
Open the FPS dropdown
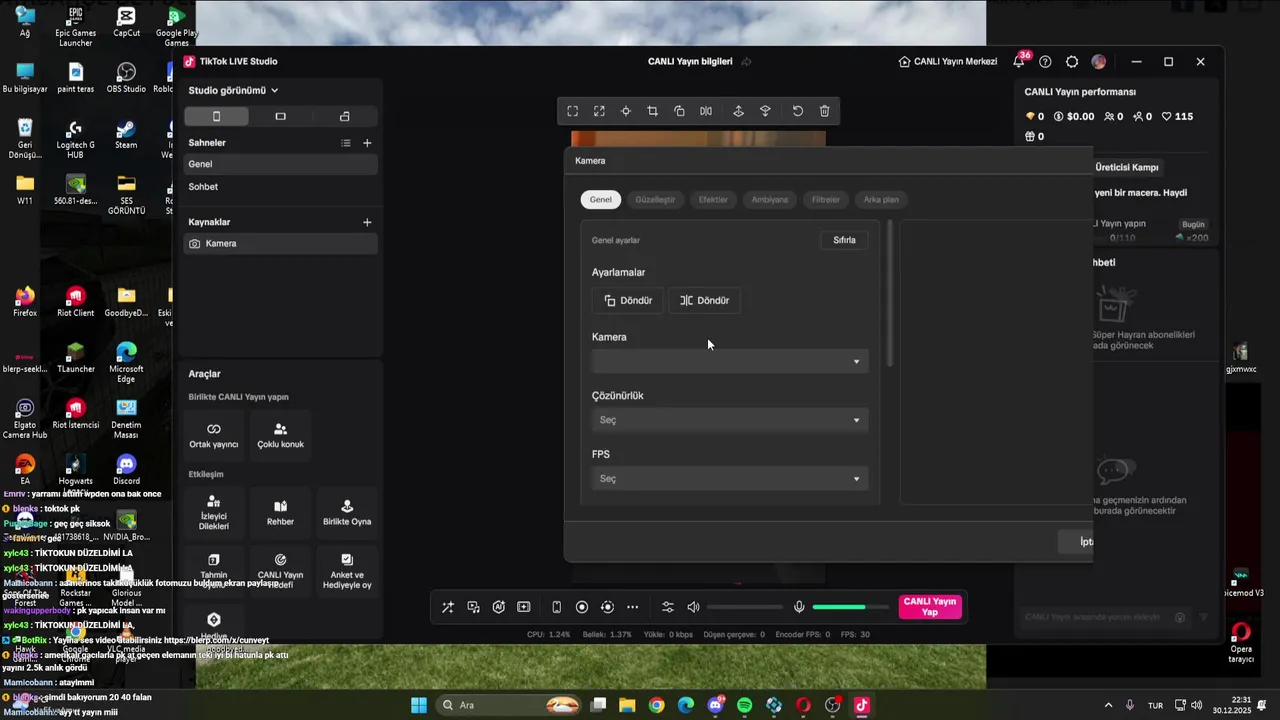point(730,479)
